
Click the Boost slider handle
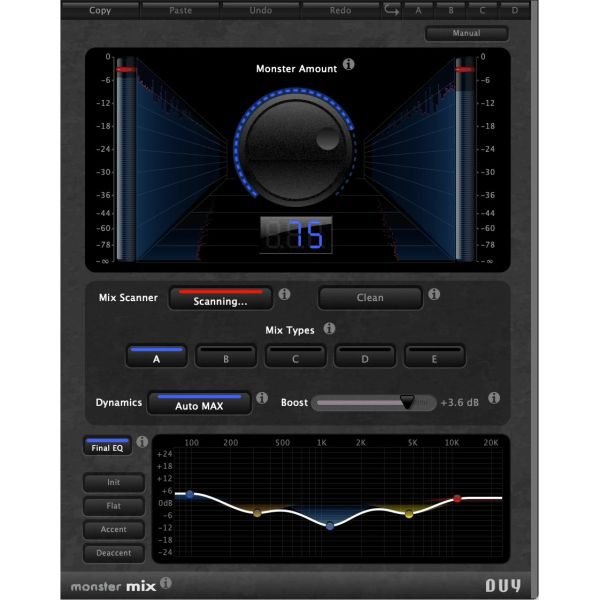pos(407,402)
